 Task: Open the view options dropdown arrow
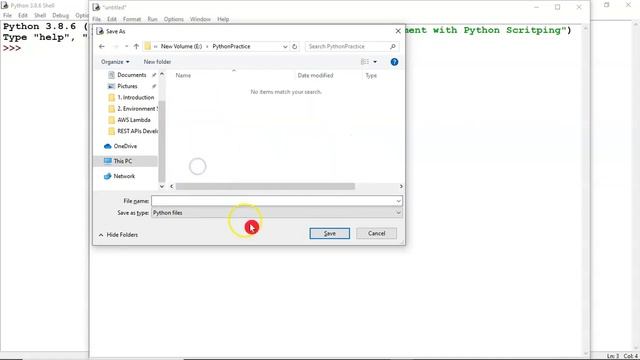pyautogui.click(x=375, y=62)
